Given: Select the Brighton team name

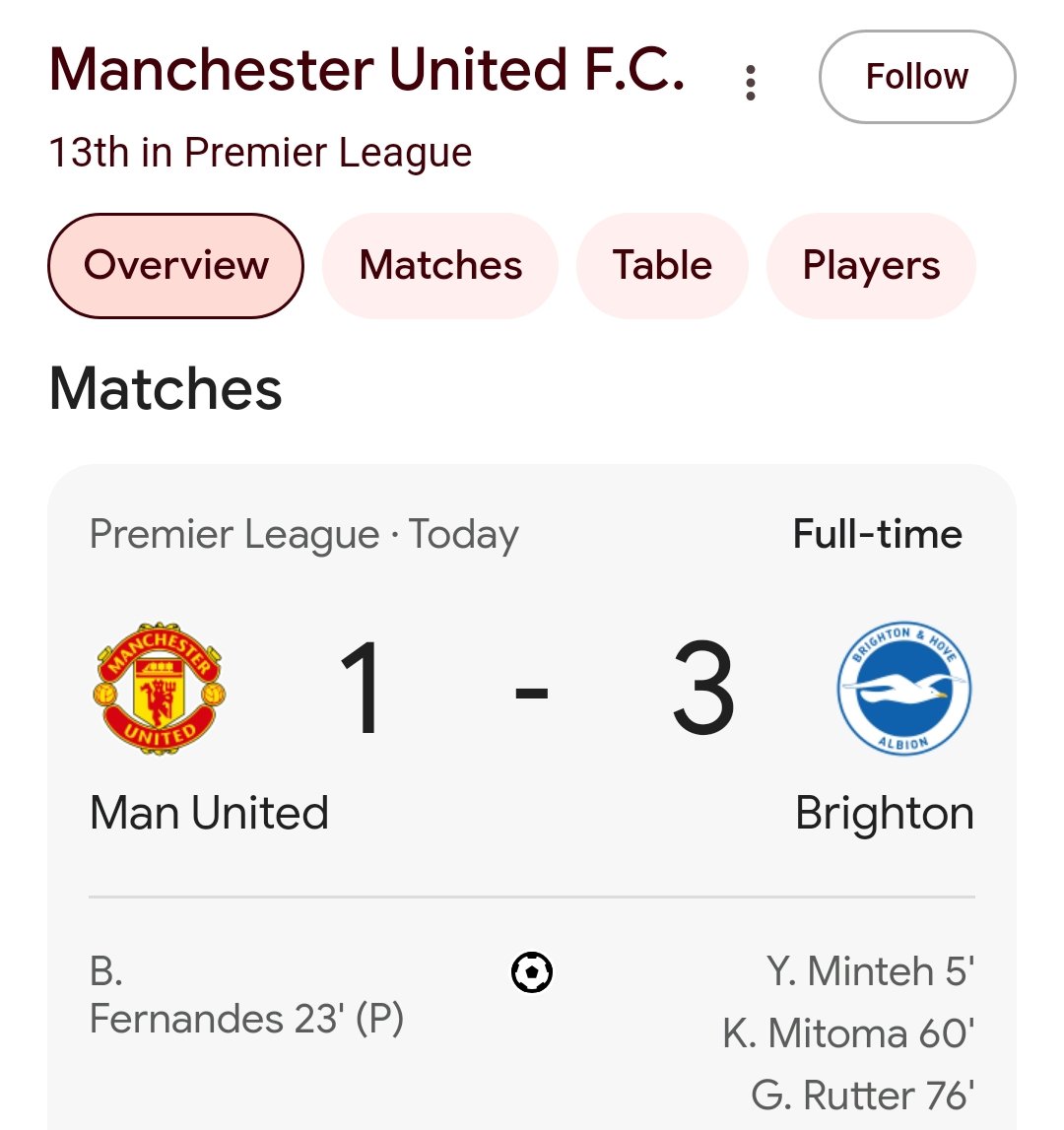Looking at the screenshot, I should [885, 815].
